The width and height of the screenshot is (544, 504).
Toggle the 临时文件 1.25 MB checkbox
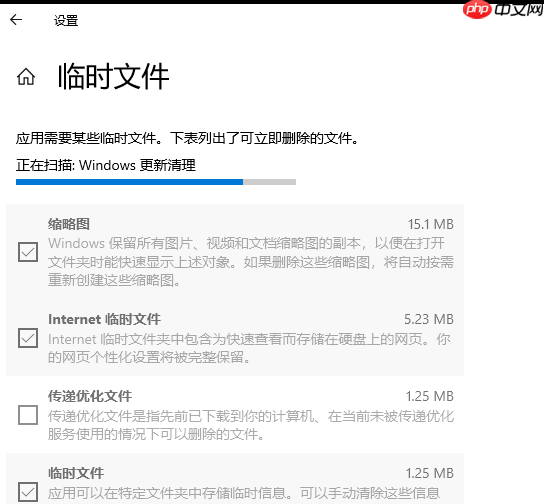coord(28,492)
